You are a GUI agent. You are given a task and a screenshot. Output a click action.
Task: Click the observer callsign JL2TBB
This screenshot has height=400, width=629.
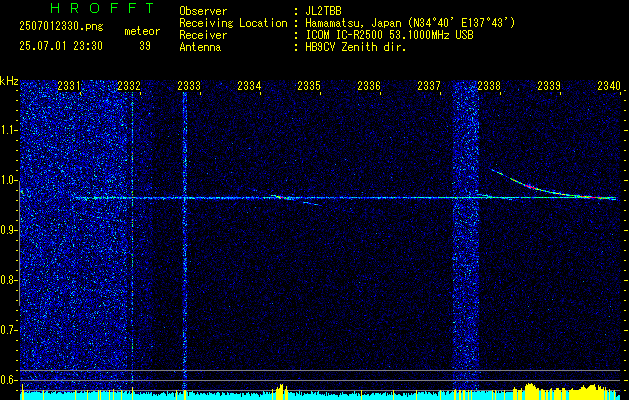[x=323, y=11]
